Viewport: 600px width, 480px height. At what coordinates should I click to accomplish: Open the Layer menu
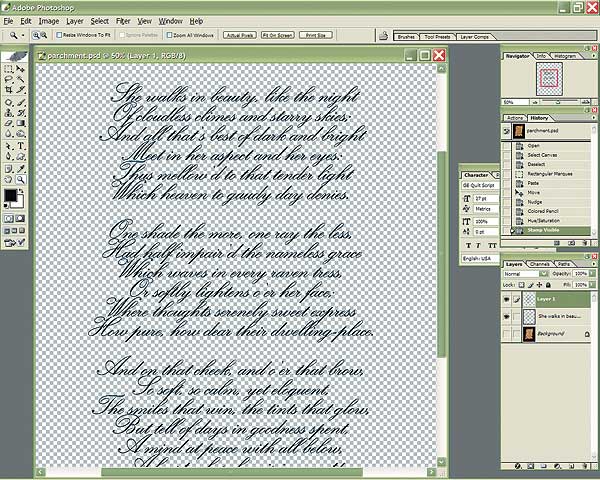75,21
